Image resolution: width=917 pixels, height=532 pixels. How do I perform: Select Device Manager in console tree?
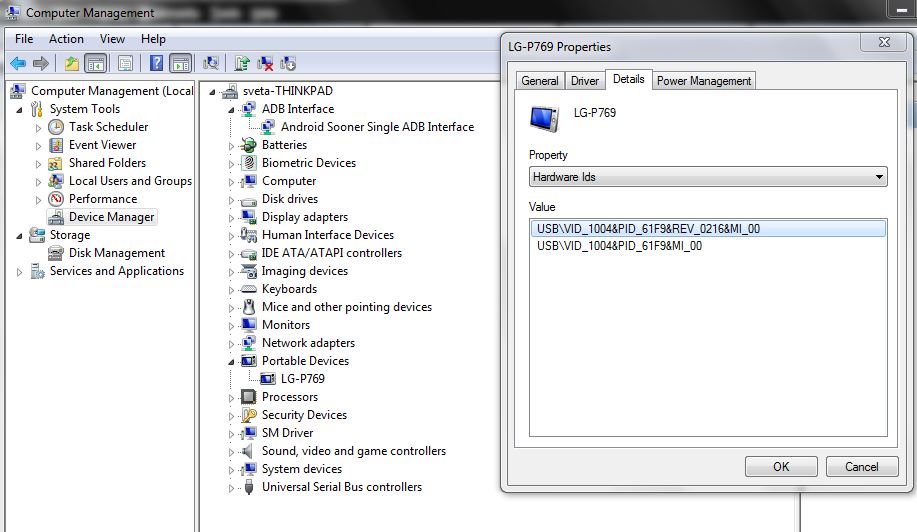(x=111, y=217)
